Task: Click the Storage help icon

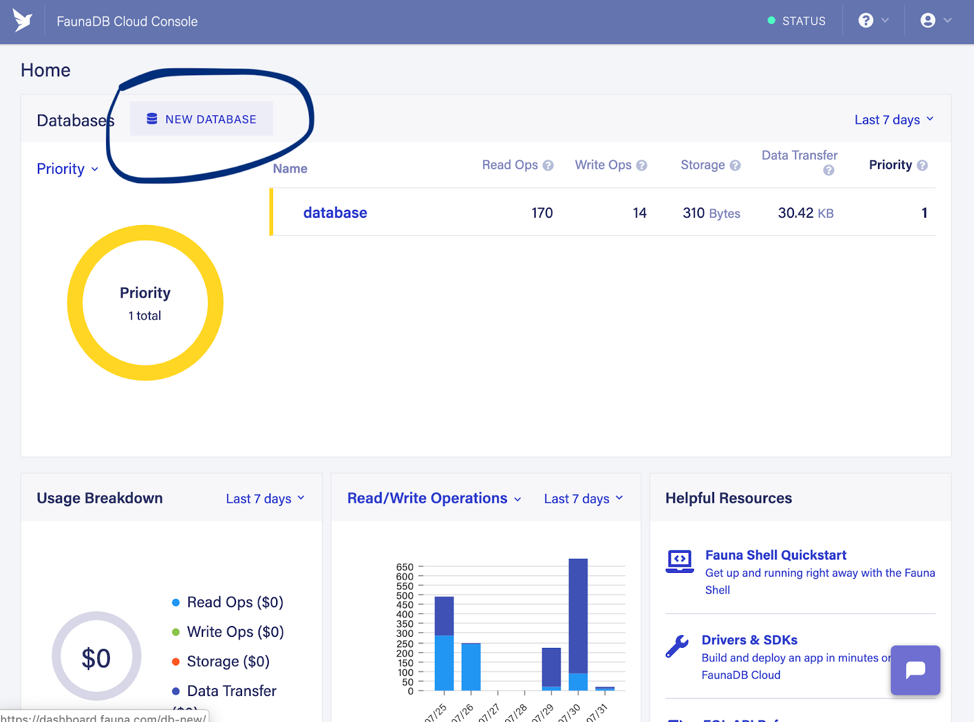Action: (735, 165)
